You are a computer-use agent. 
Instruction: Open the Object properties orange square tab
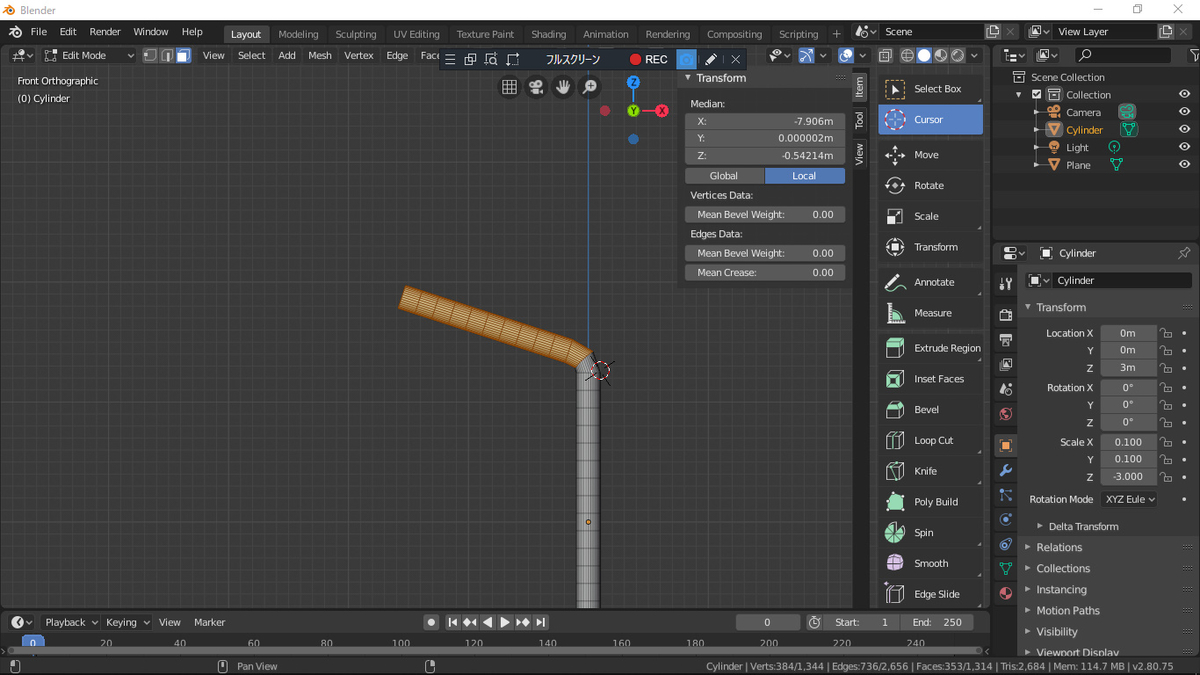[x=1006, y=445]
